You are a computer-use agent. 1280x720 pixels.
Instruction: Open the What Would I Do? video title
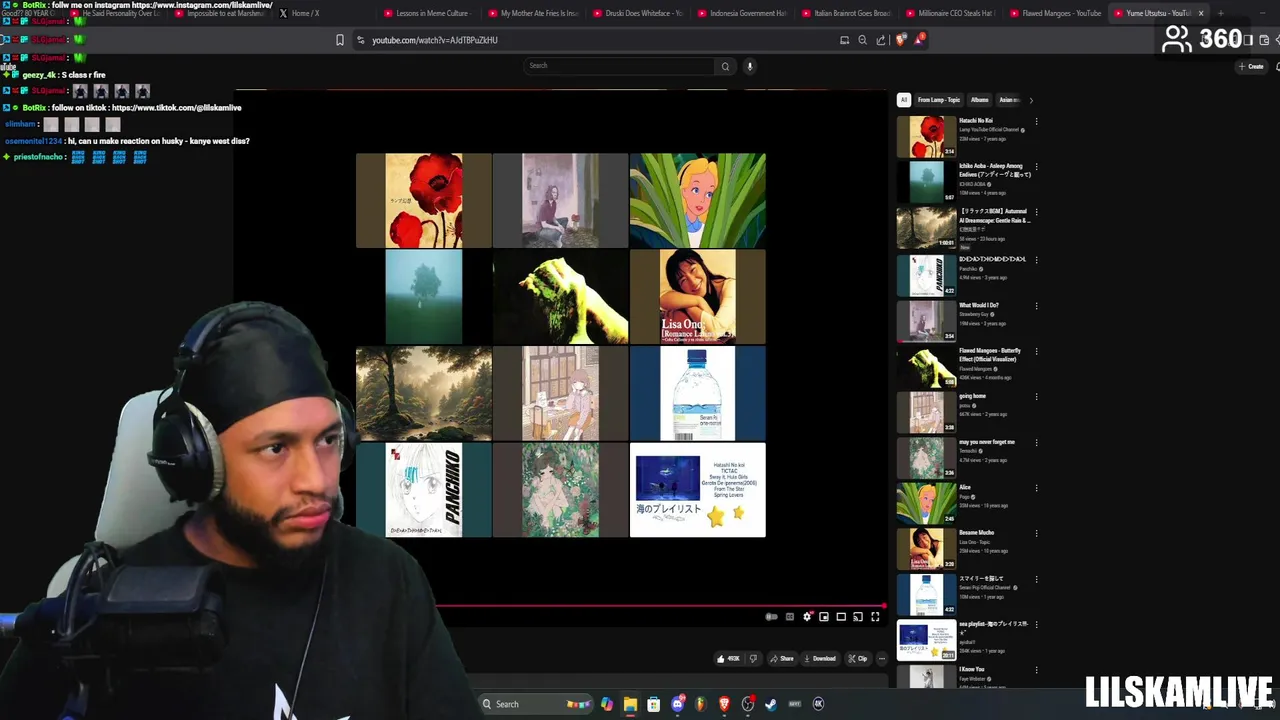[x=979, y=305]
